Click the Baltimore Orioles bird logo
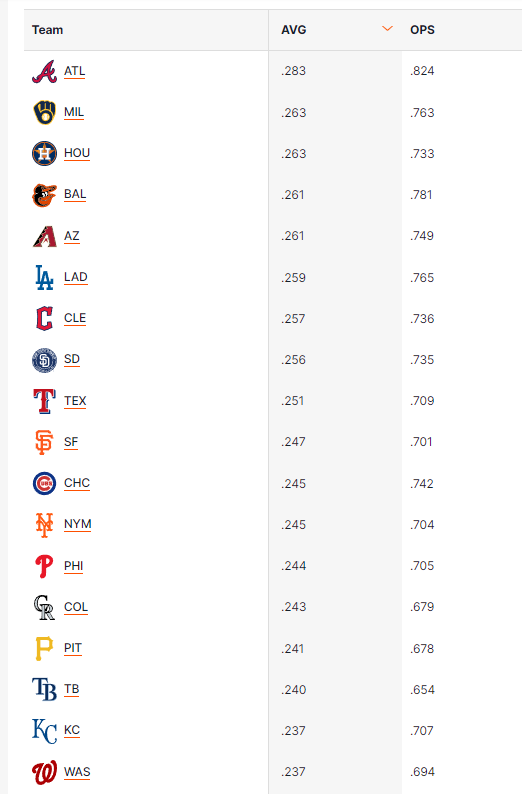 tap(45, 195)
